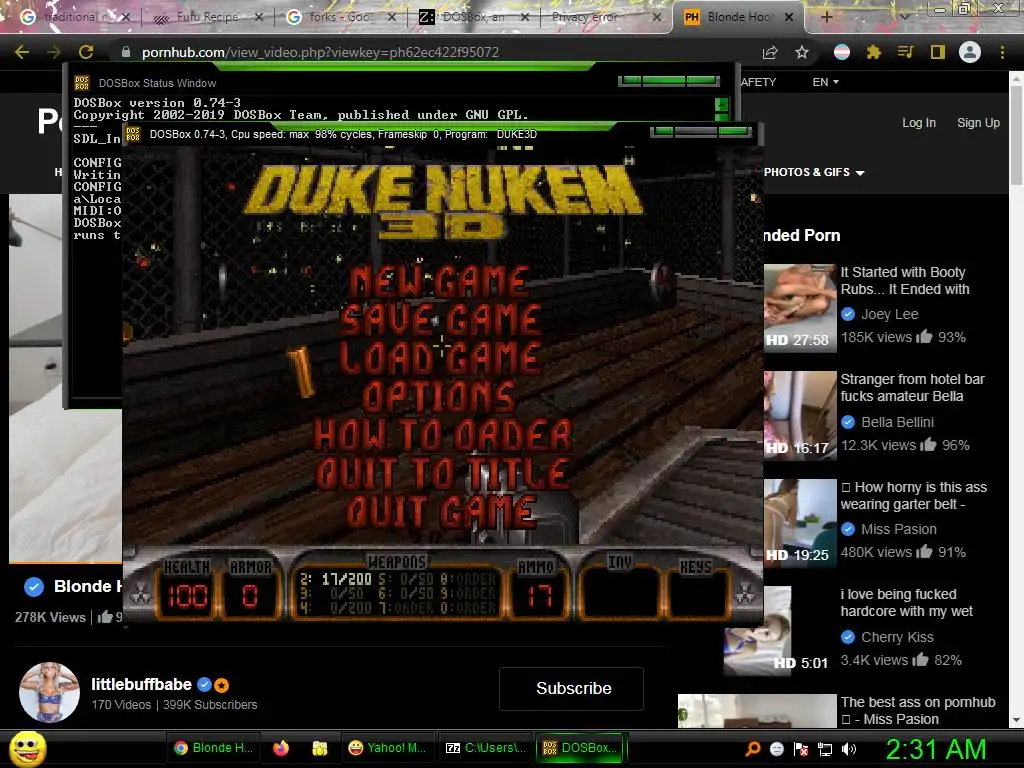Click the 2:31 AM taskbar clock
Screen dimensions: 1024x768
(935, 749)
